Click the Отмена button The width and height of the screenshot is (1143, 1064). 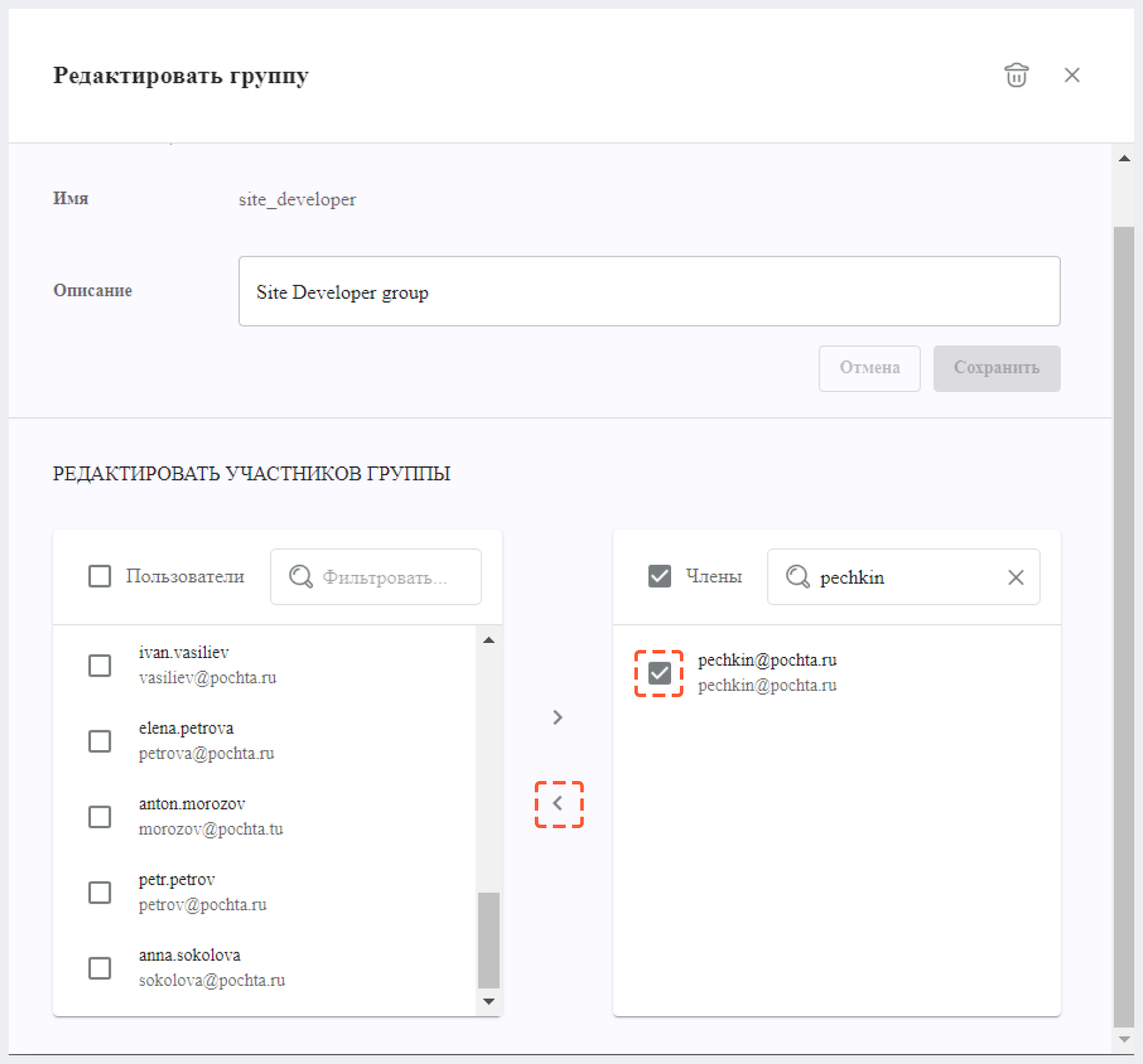(x=869, y=368)
